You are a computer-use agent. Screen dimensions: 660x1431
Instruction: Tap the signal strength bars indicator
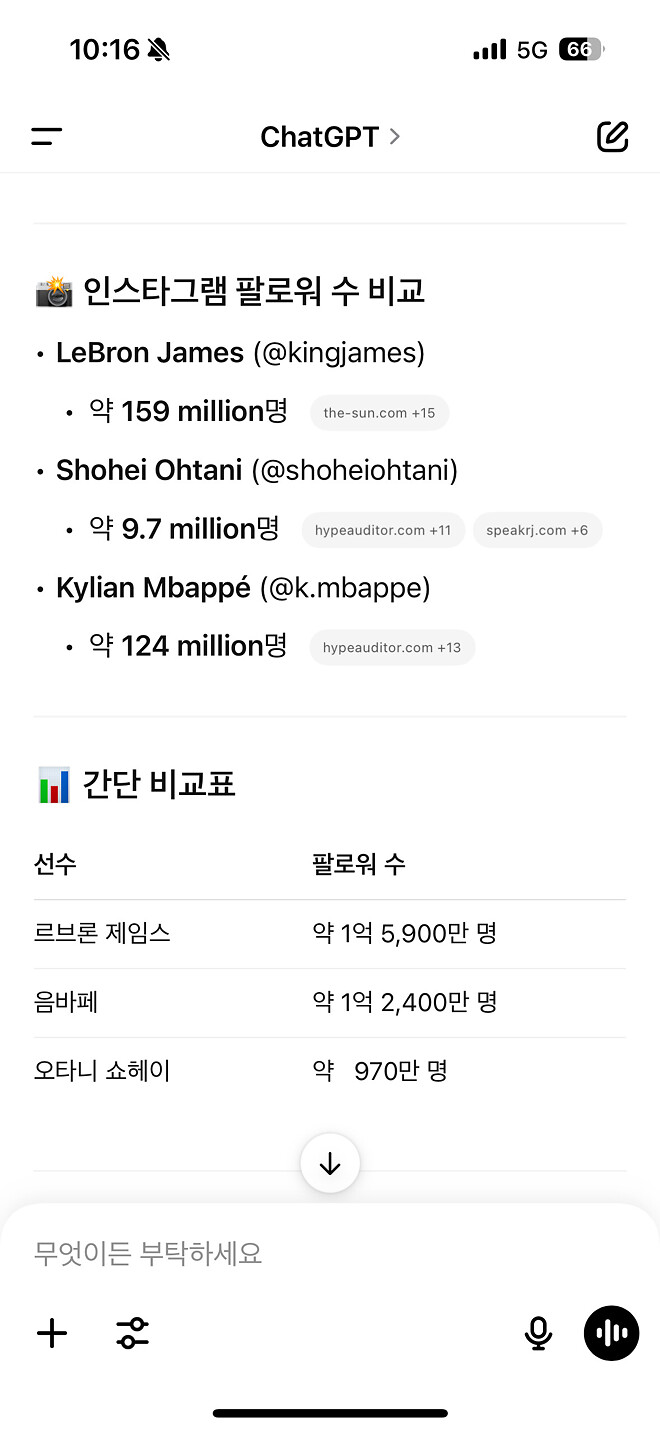pyautogui.click(x=489, y=48)
